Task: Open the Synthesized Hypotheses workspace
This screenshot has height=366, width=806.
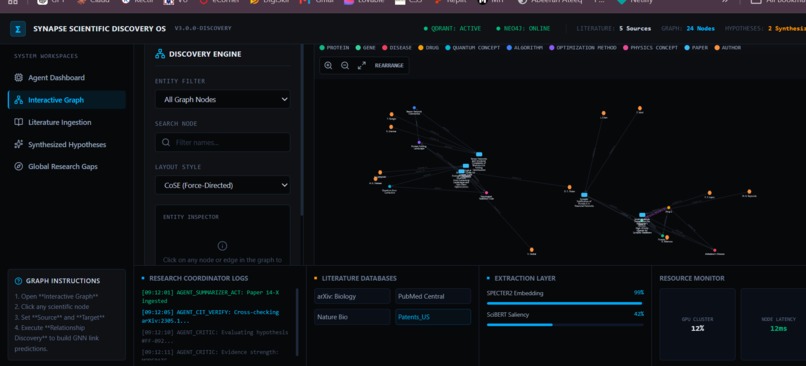Action: point(67,144)
